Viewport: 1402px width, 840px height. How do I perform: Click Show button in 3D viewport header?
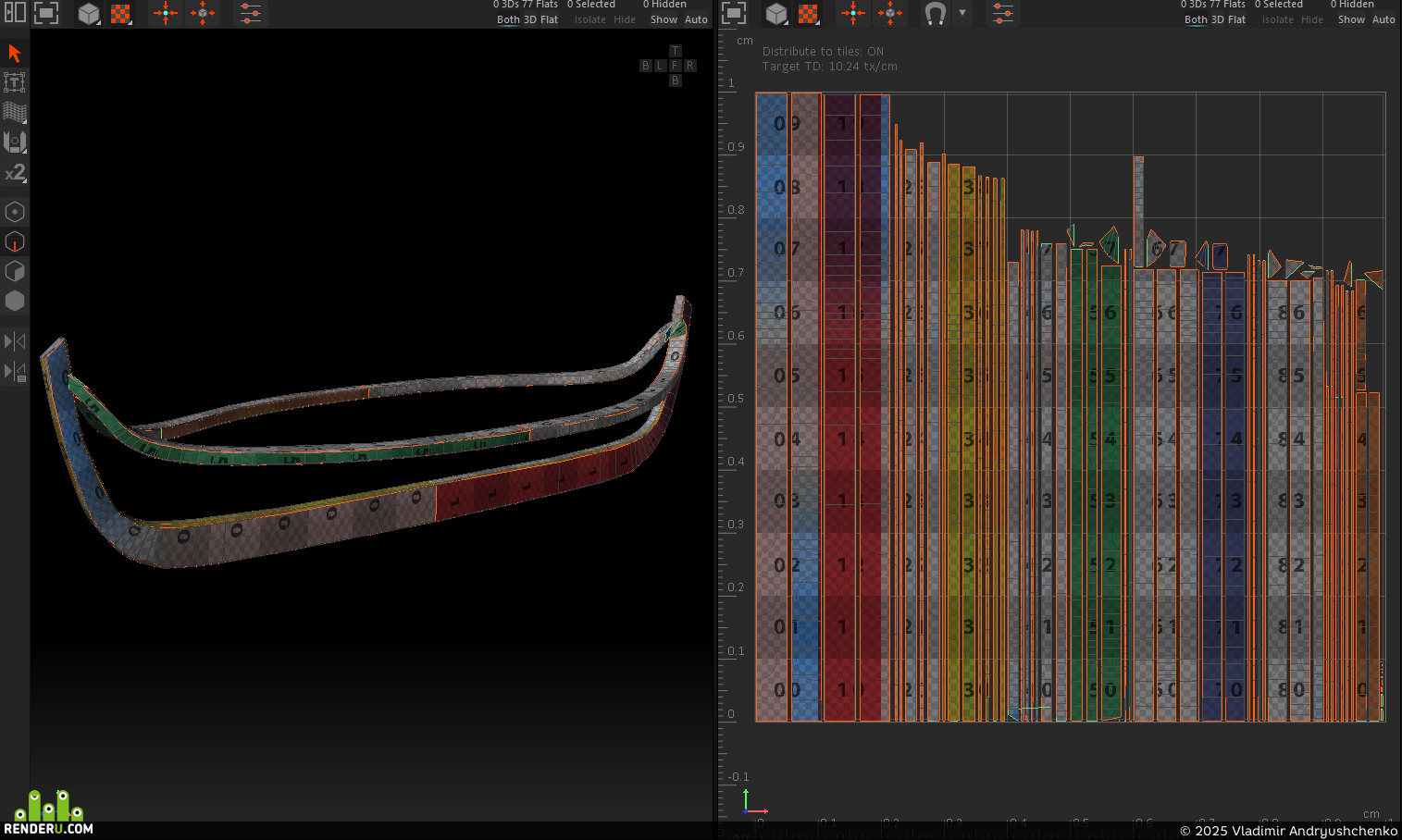[x=664, y=19]
